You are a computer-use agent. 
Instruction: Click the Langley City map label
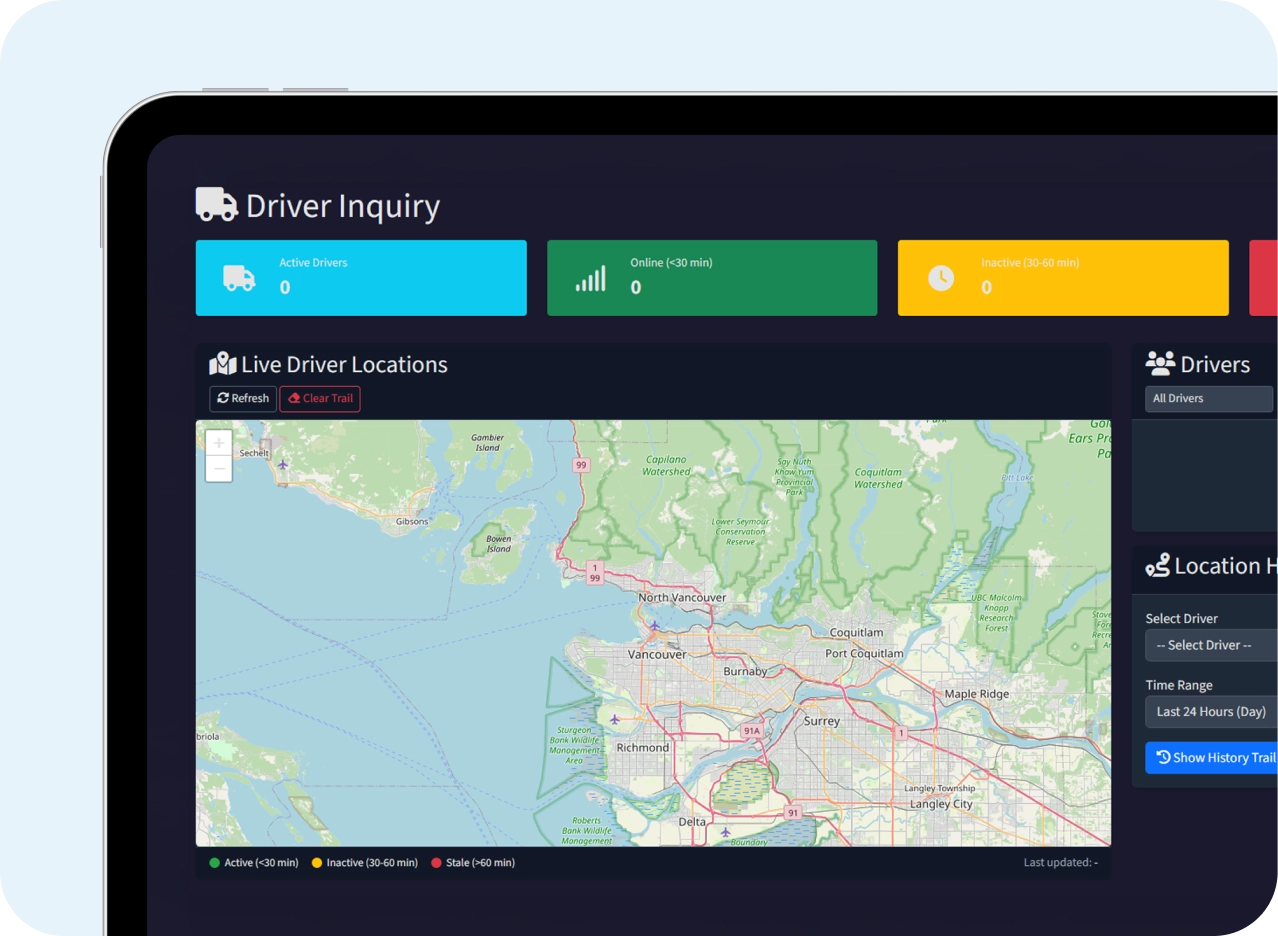click(941, 803)
